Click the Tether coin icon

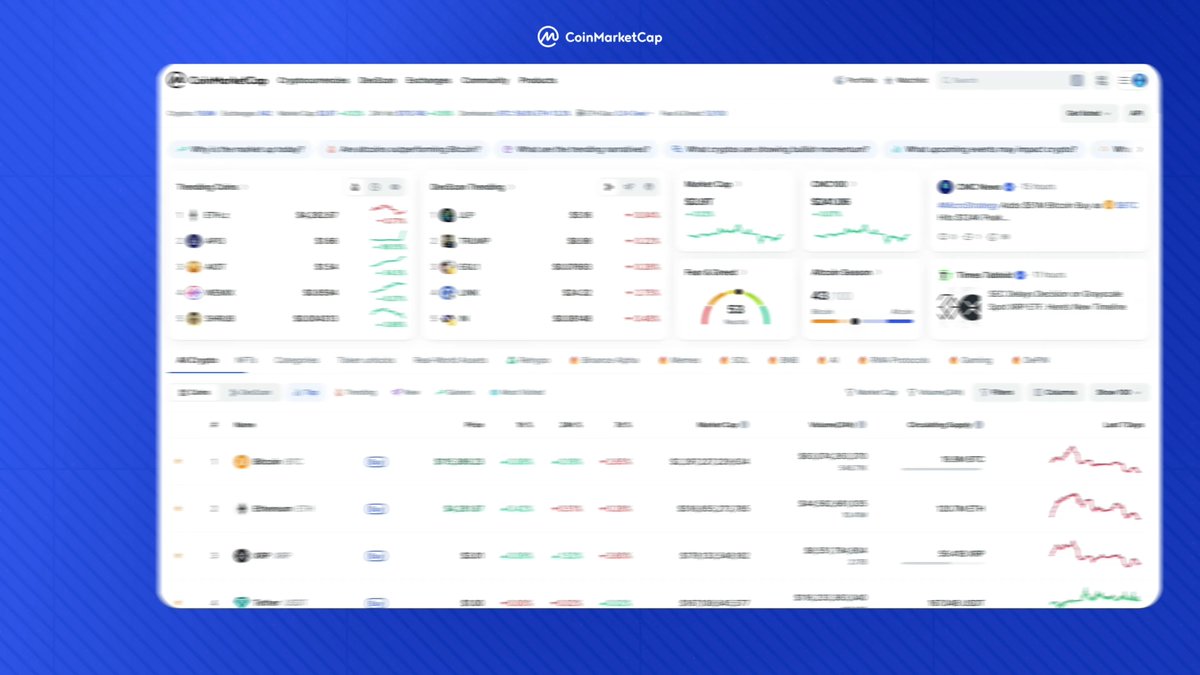[240, 602]
